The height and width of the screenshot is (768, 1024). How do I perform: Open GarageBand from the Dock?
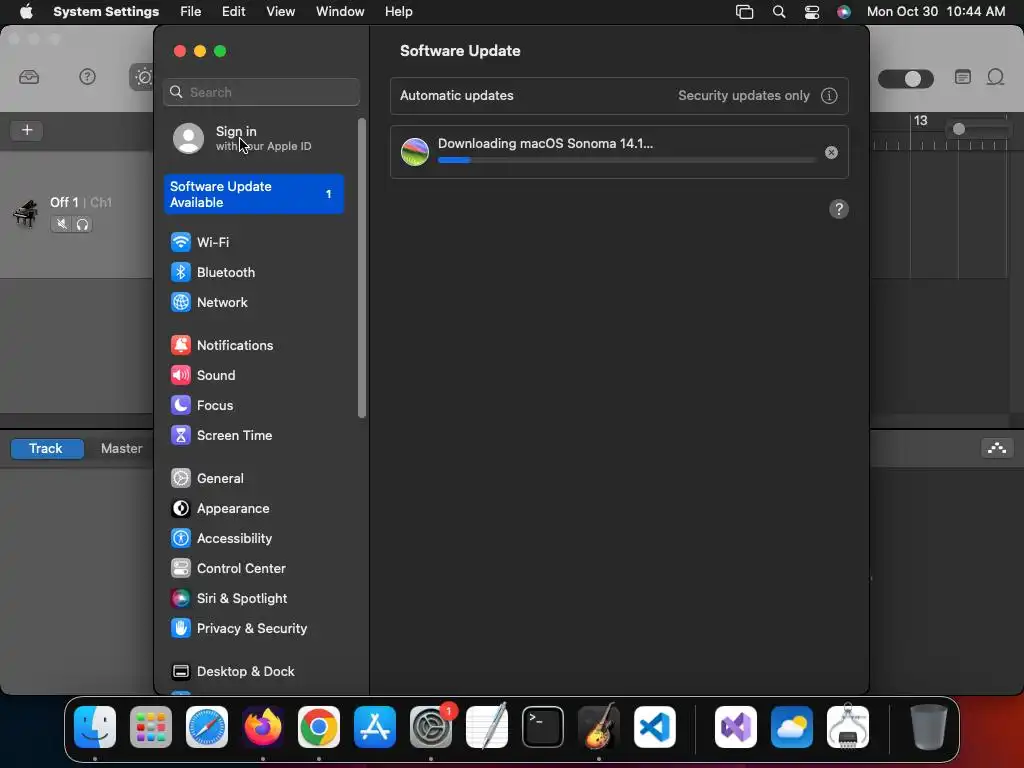[599, 727]
